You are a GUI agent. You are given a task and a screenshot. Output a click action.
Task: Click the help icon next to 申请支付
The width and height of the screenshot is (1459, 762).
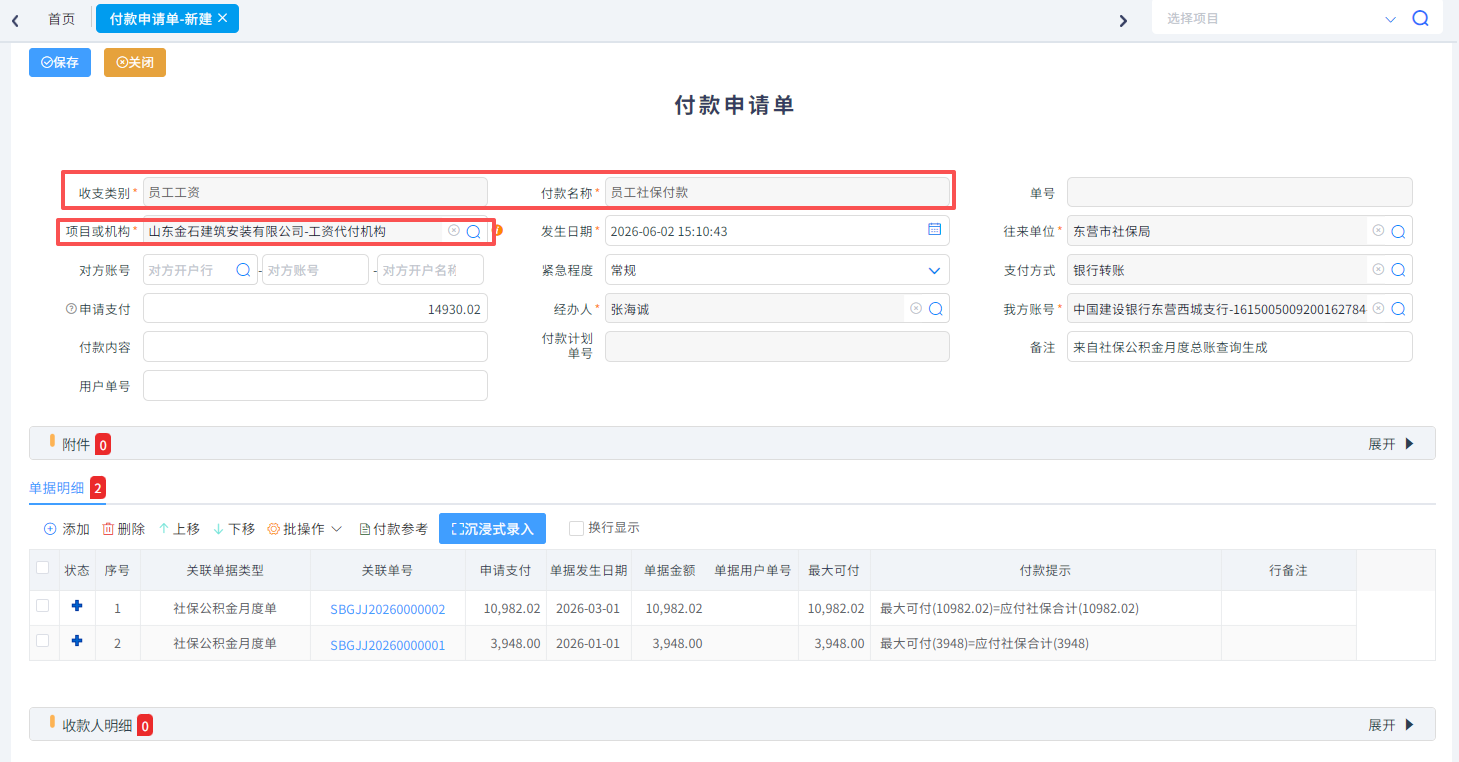[71, 309]
